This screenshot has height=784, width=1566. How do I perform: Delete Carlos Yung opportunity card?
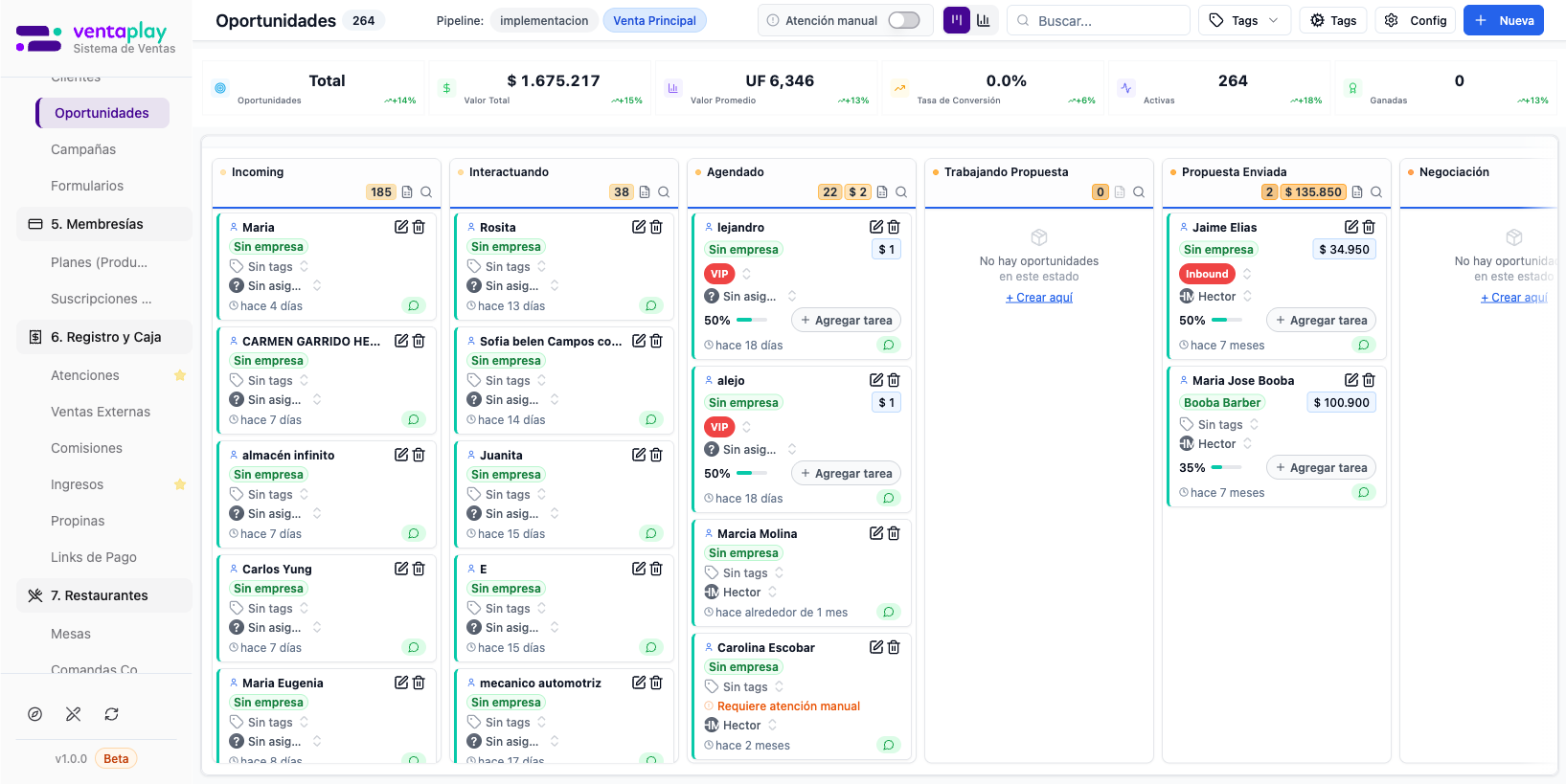(419, 569)
